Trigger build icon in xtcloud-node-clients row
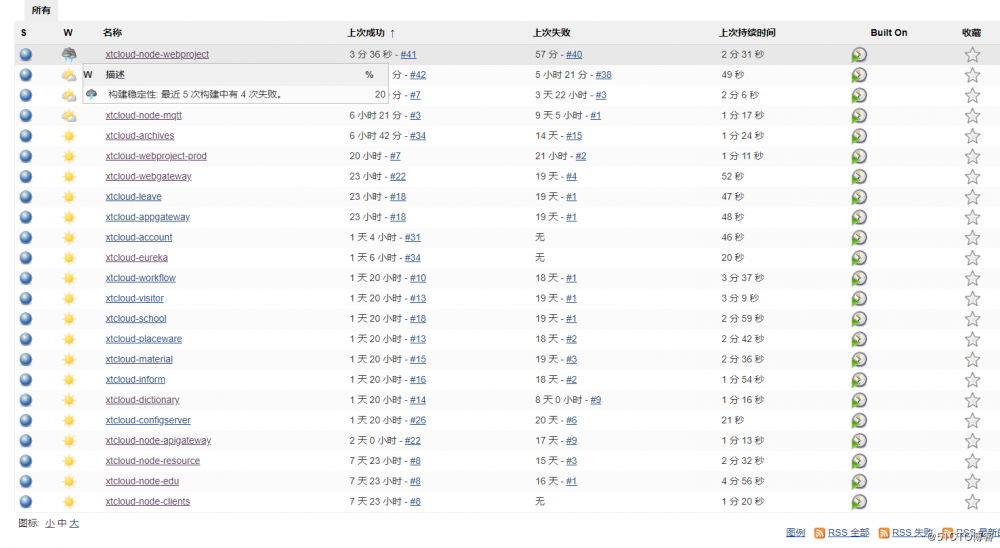Image resolution: width=1000 pixels, height=548 pixels. (x=859, y=502)
